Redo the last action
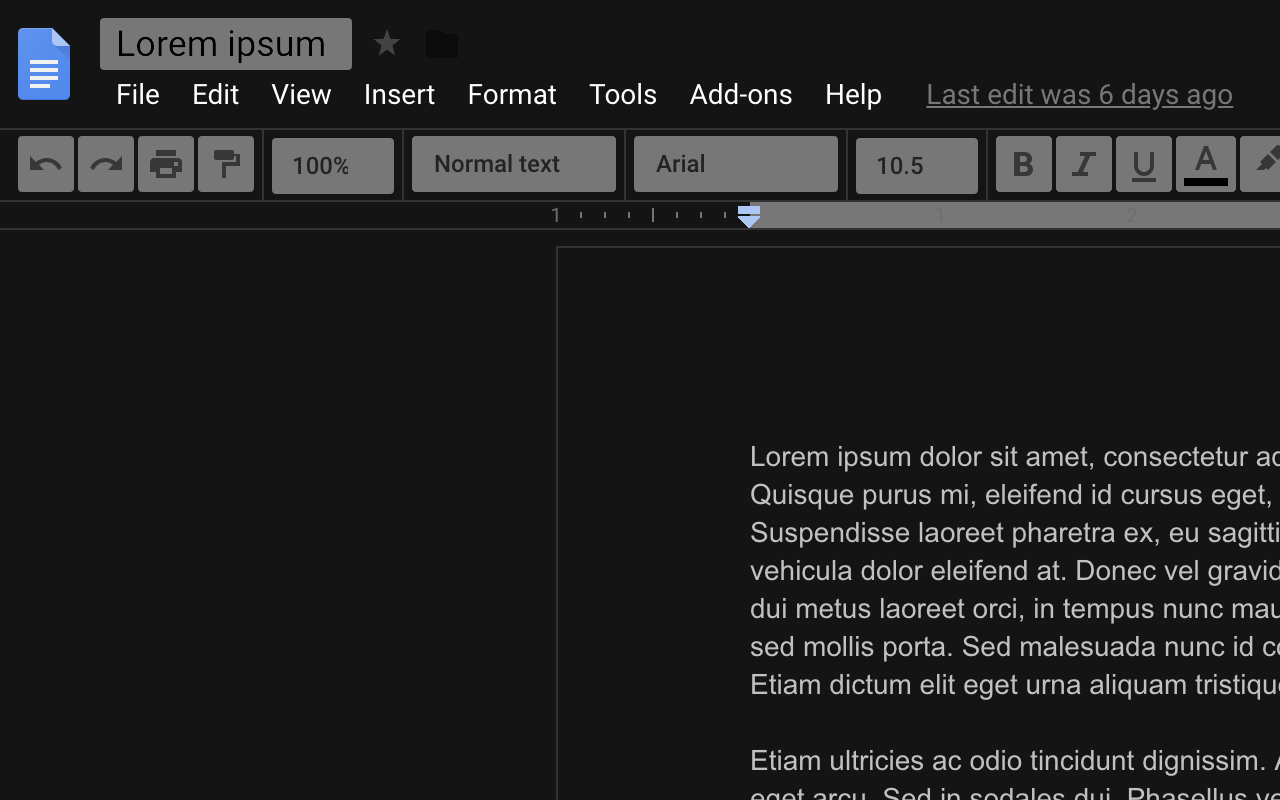Image resolution: width=1280 pixels, height=800 pixels. point(105,164)
